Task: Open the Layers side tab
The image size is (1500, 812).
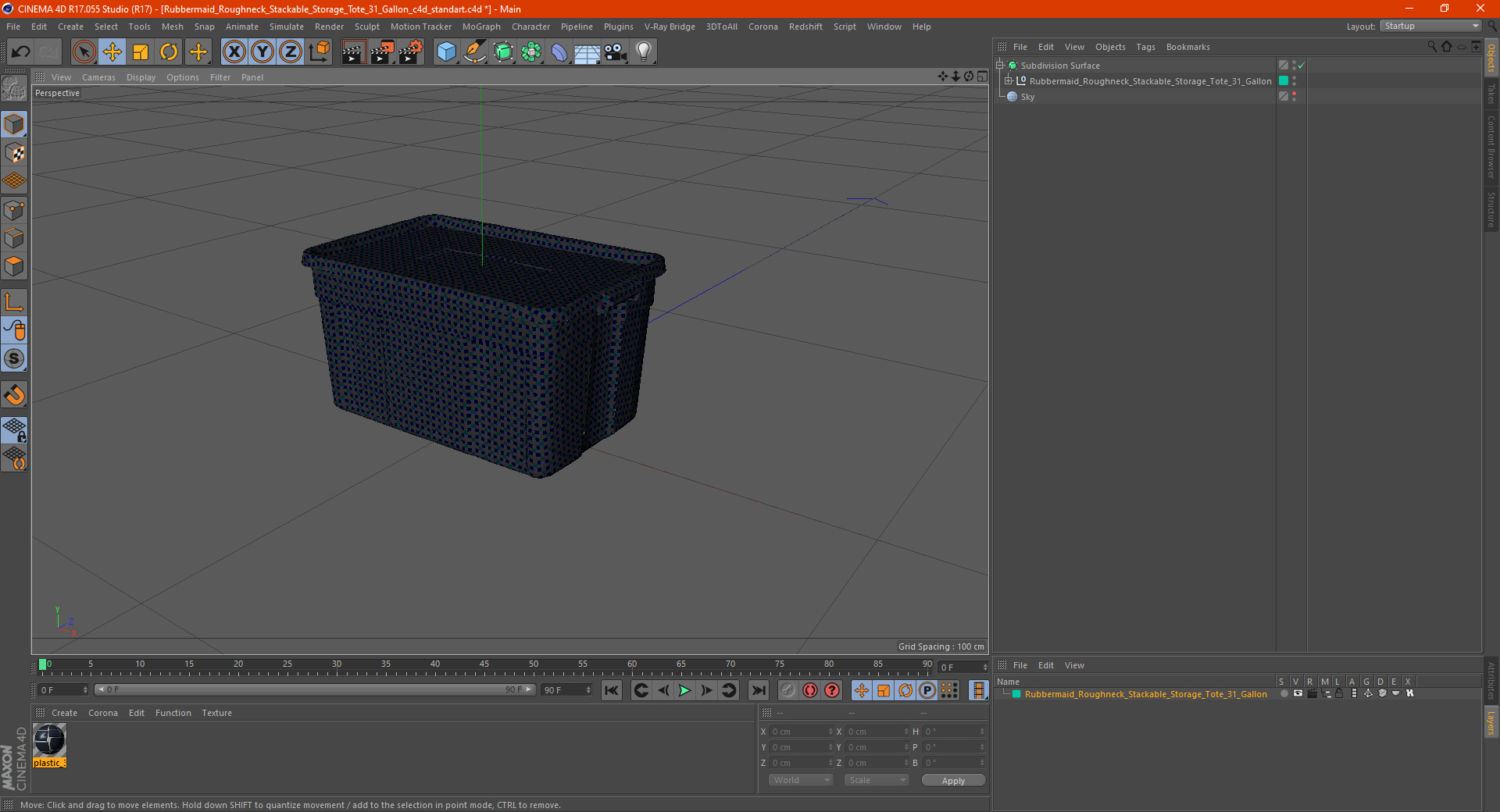Action: [1491, 722]
